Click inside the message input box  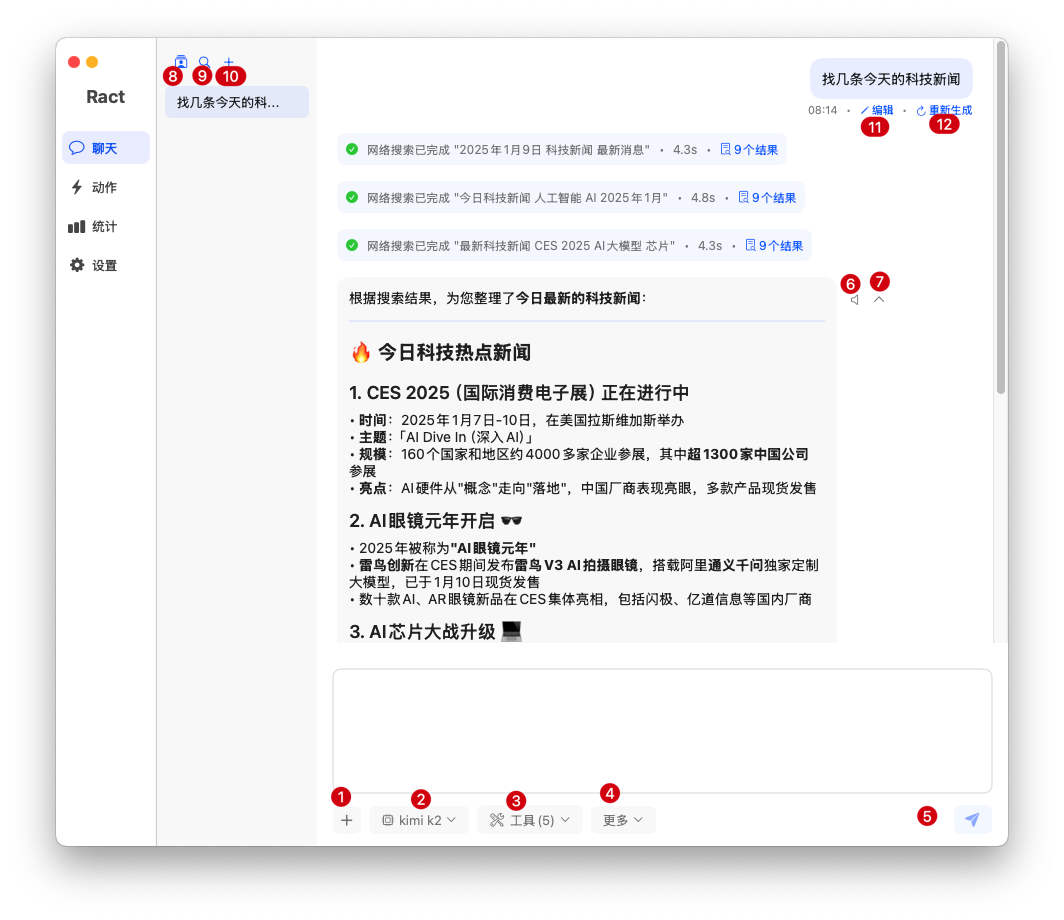(662, 730)
